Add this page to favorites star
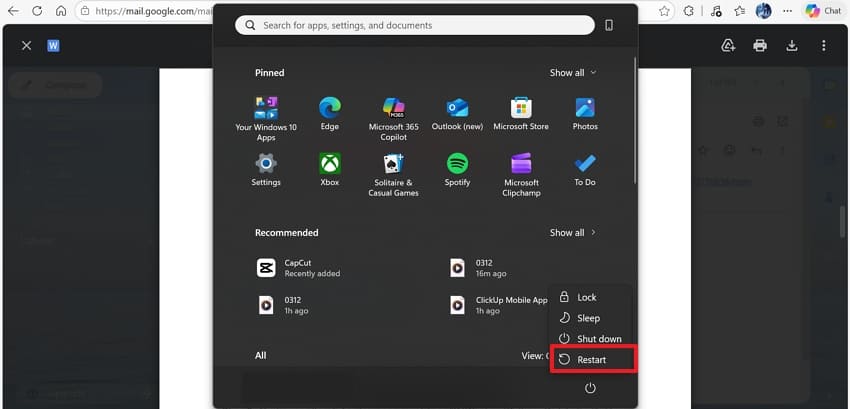Screen dimensions: 850x409 pyautogui.click(x=664, y=11)
